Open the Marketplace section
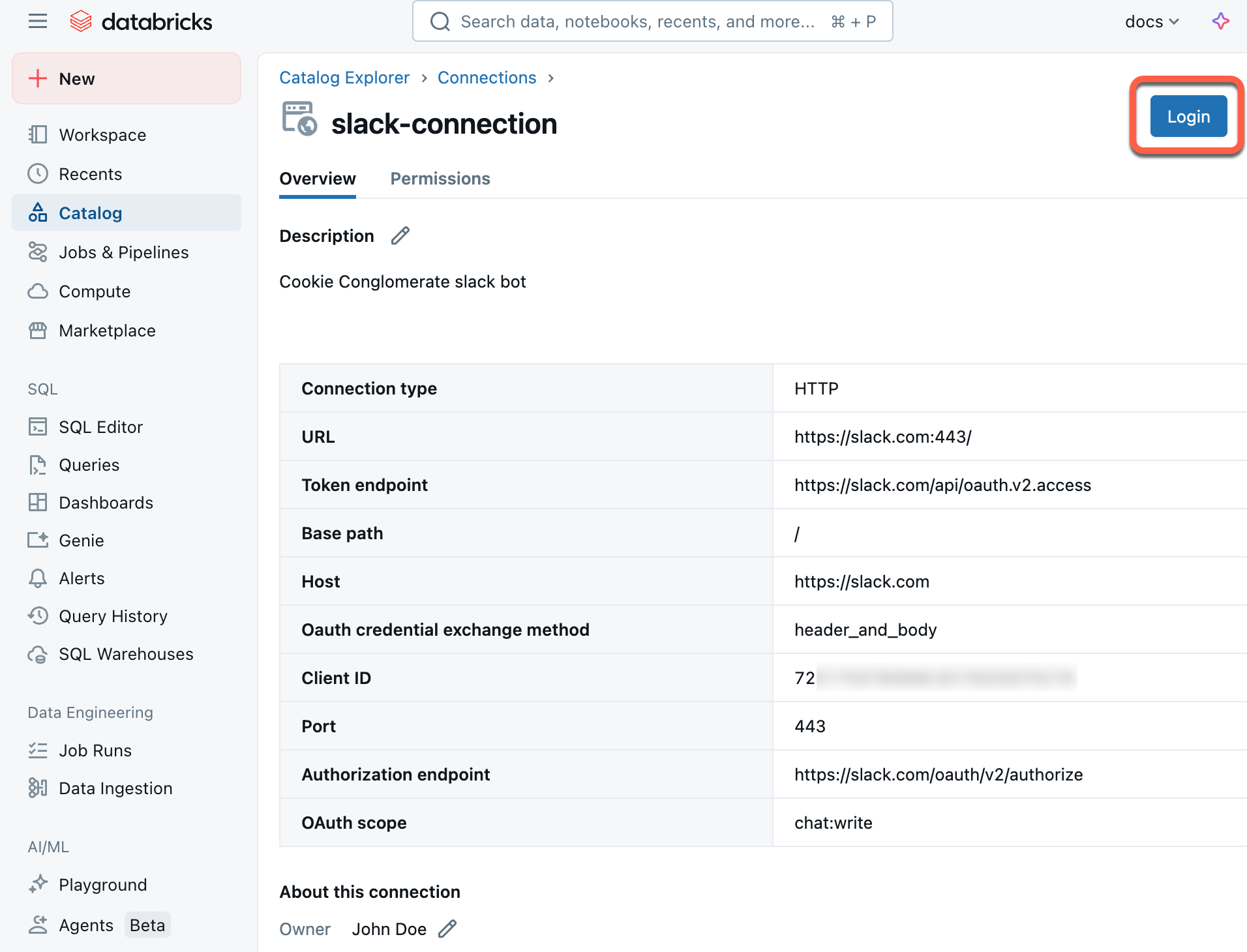The image size is (1247, 952). (x=107, y=331)
